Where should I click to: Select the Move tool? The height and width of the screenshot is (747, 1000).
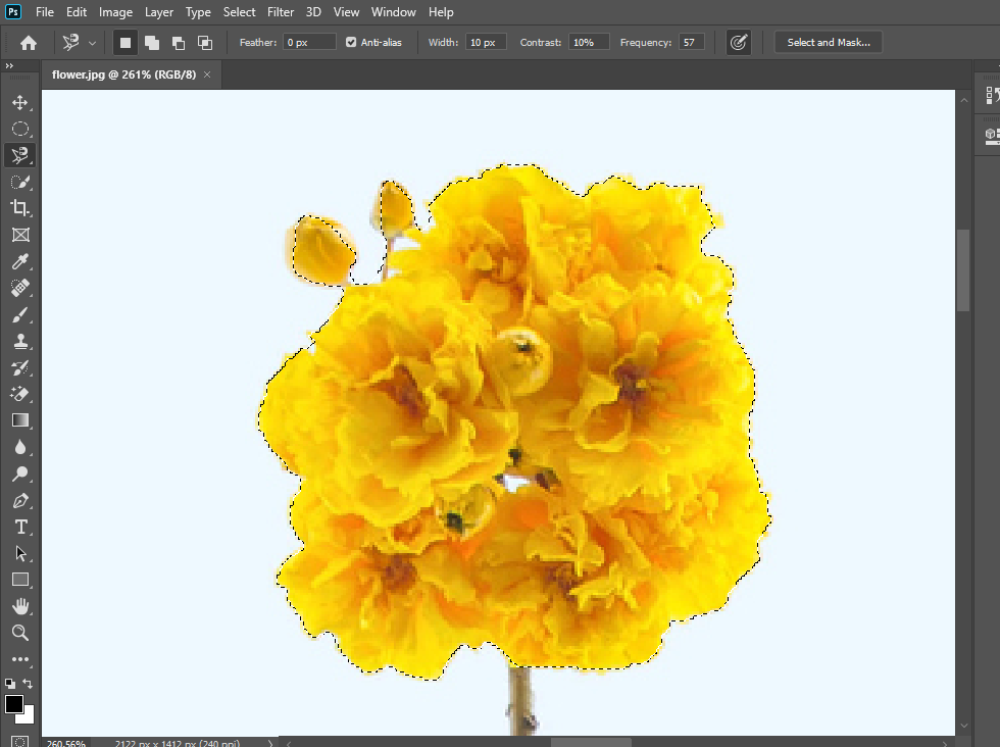[x=20, y=102]
